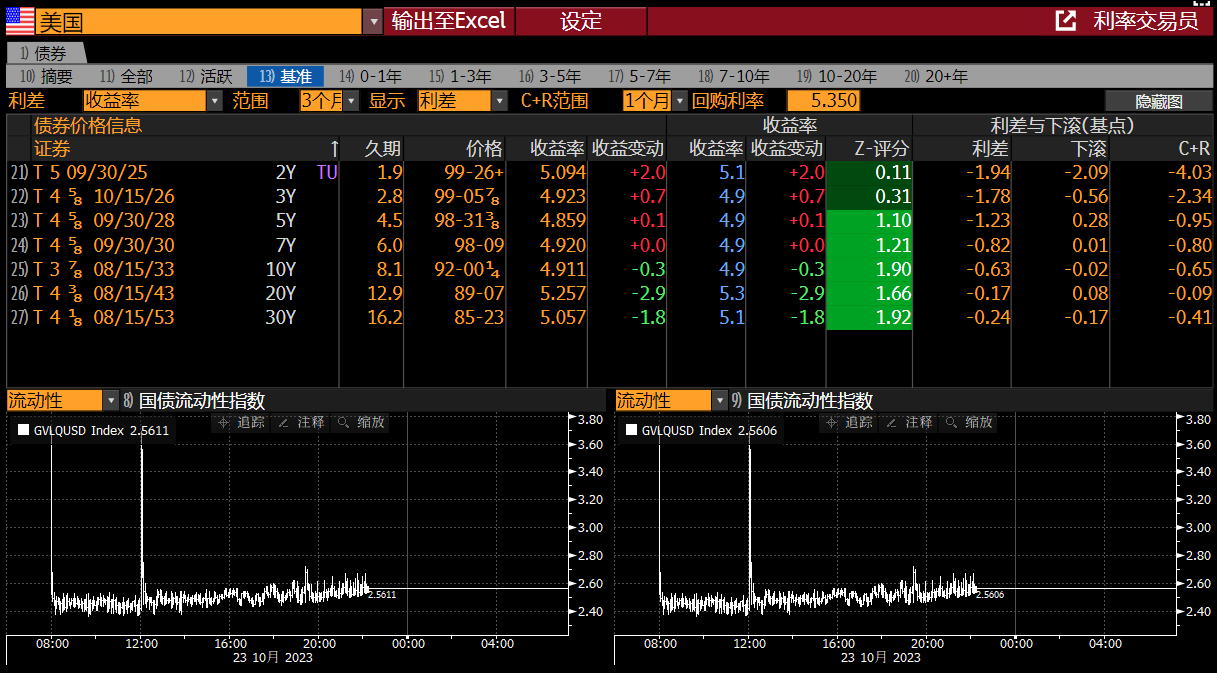This screenshot has width=1217, height=673.
Task: Expand the 收益率 spread type dropdown
Action: point(215,101)
